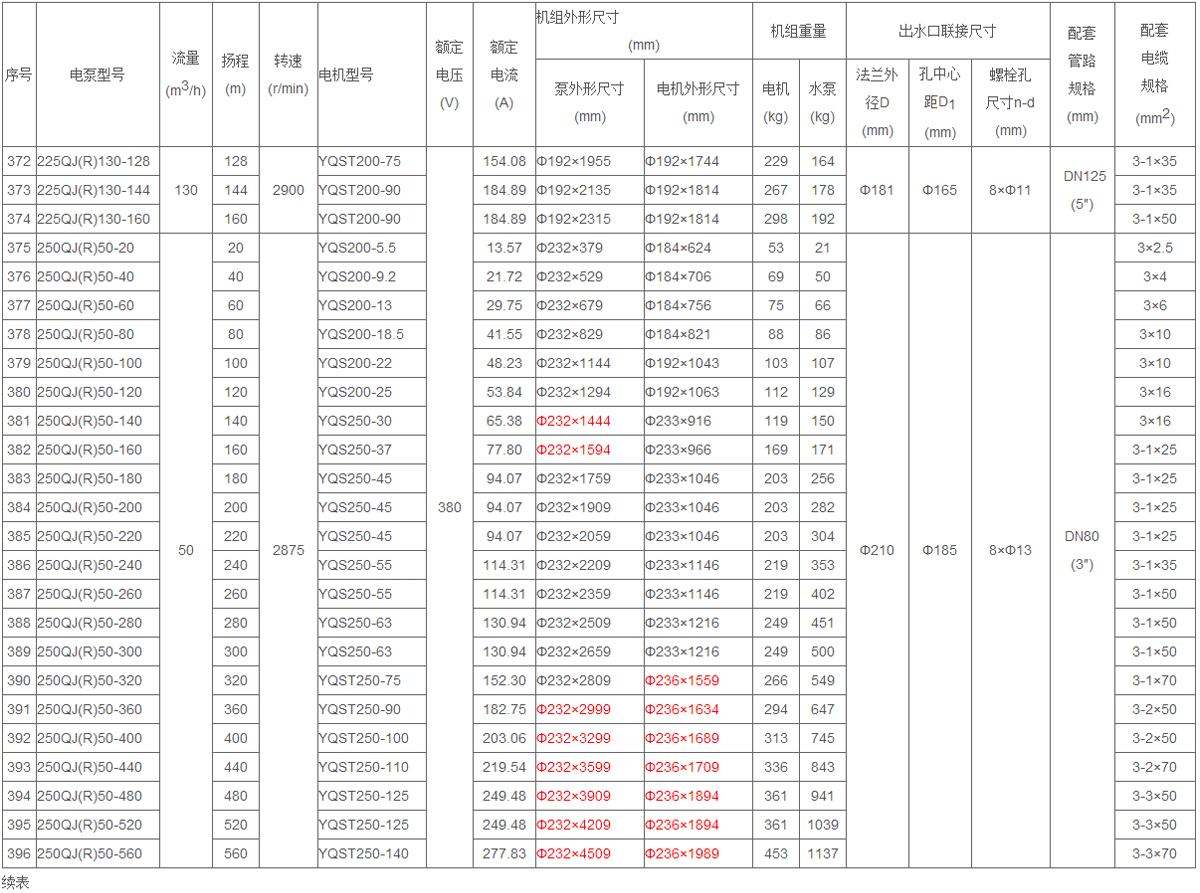Click rated current value 154.08
Viewport: 1200px width, 893px height.
pyautogui.click(x=505, y=161)
